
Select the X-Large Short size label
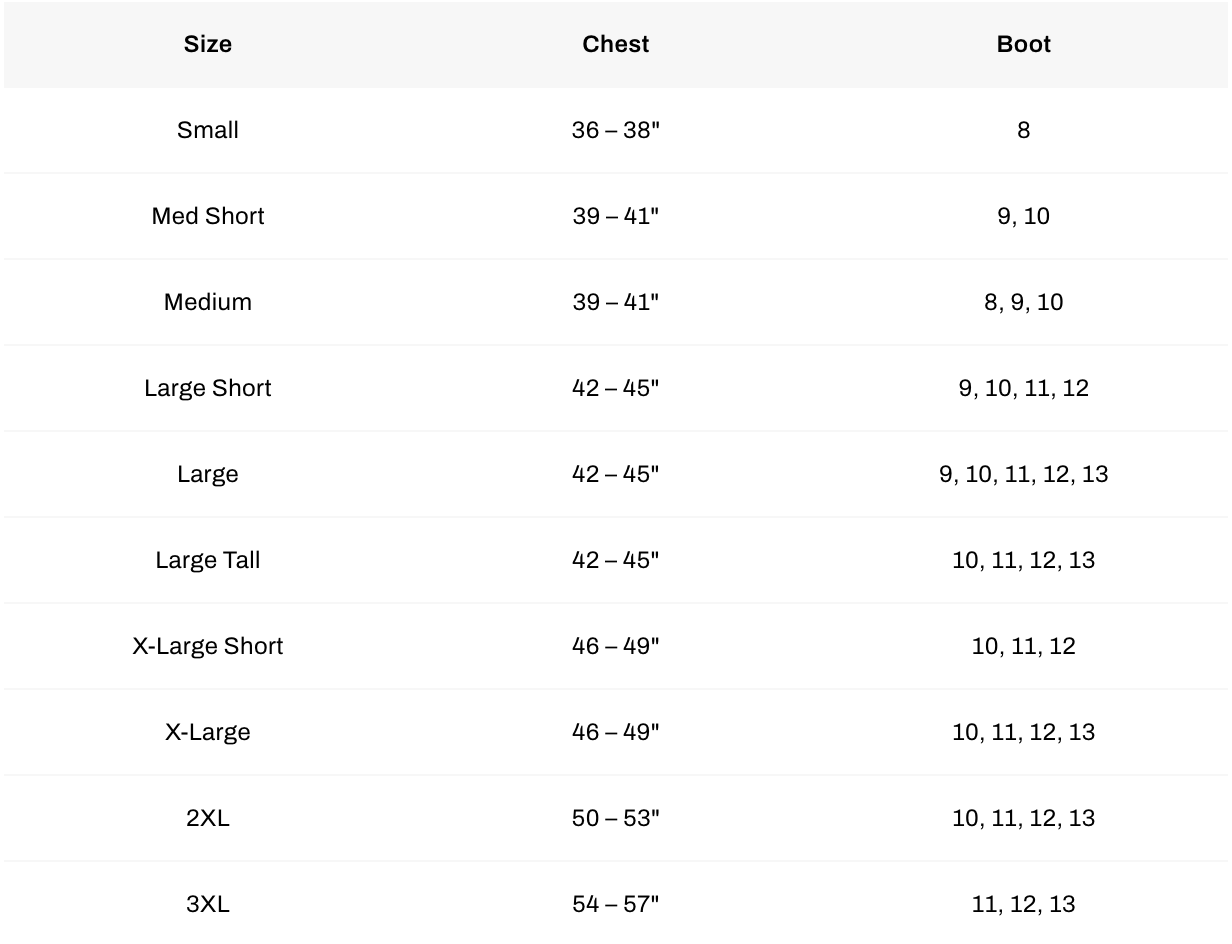click(x=208, y=646)
